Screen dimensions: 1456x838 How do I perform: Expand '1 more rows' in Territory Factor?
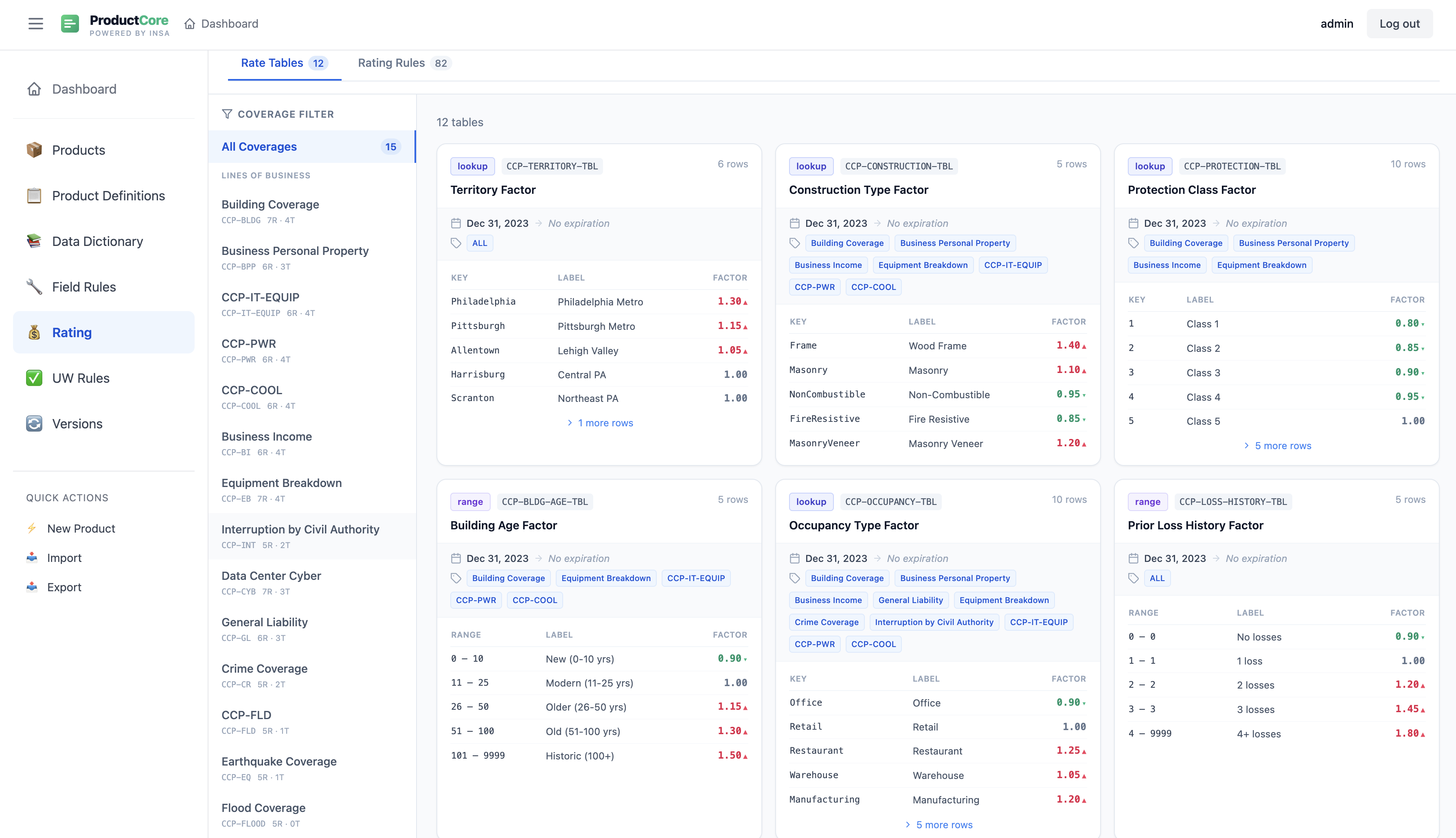(599, 423)
